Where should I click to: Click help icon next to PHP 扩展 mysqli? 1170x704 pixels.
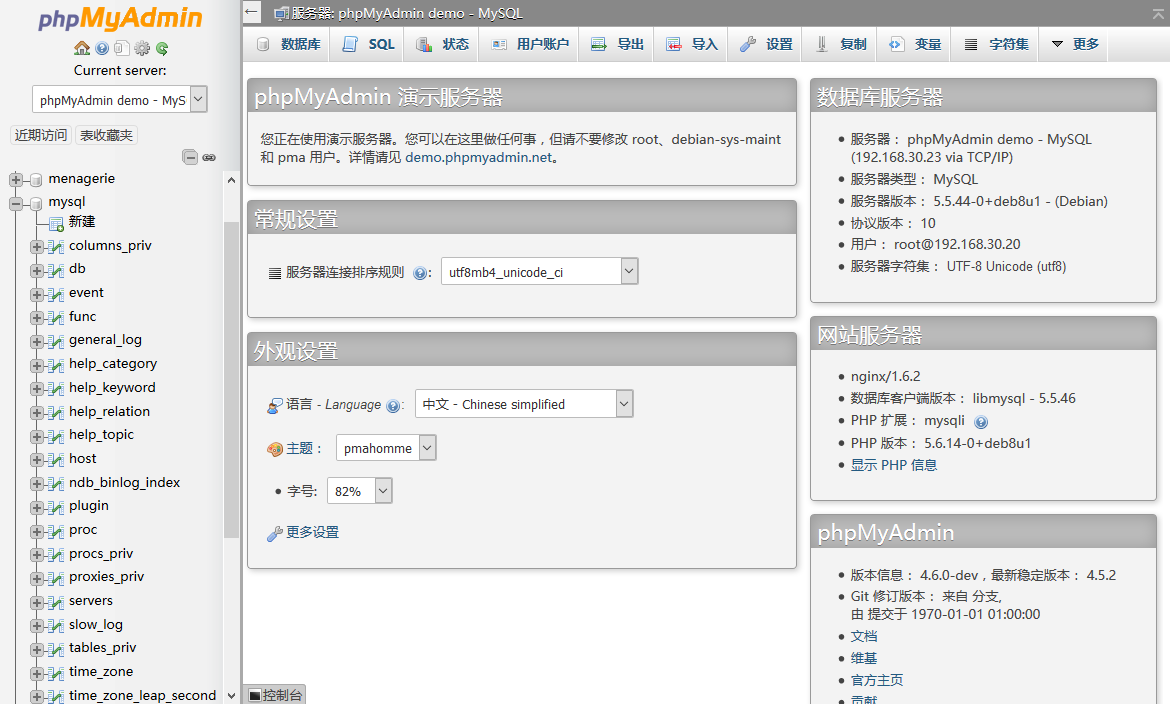pos(981,422)
